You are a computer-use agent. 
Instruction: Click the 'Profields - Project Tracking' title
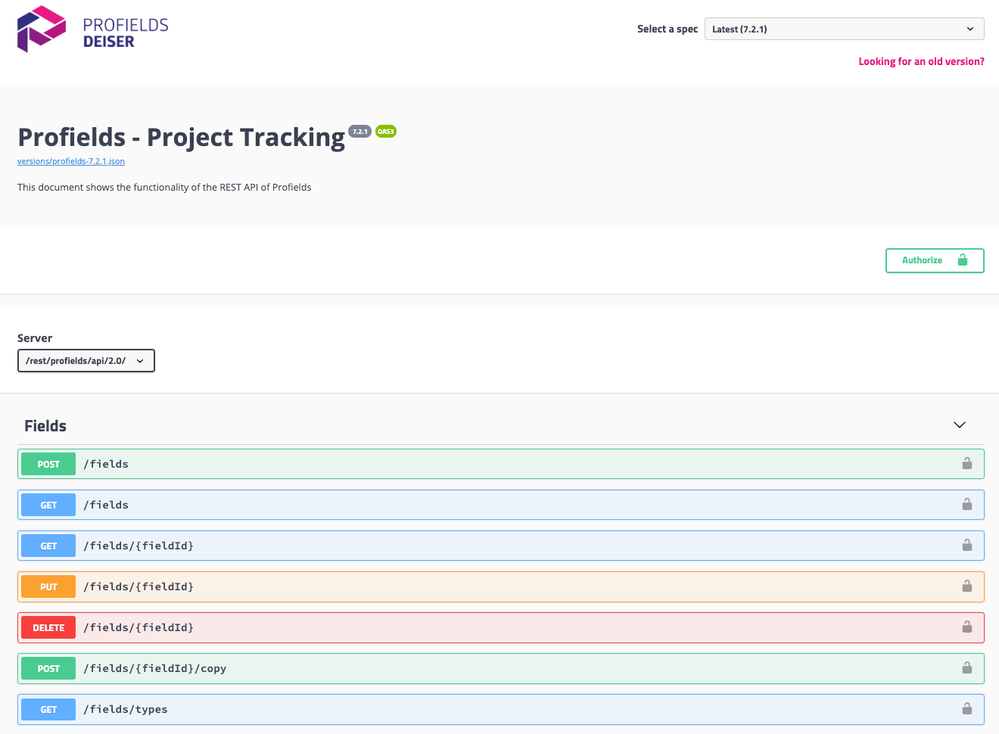pyautogui.click(x=181, y=137)
